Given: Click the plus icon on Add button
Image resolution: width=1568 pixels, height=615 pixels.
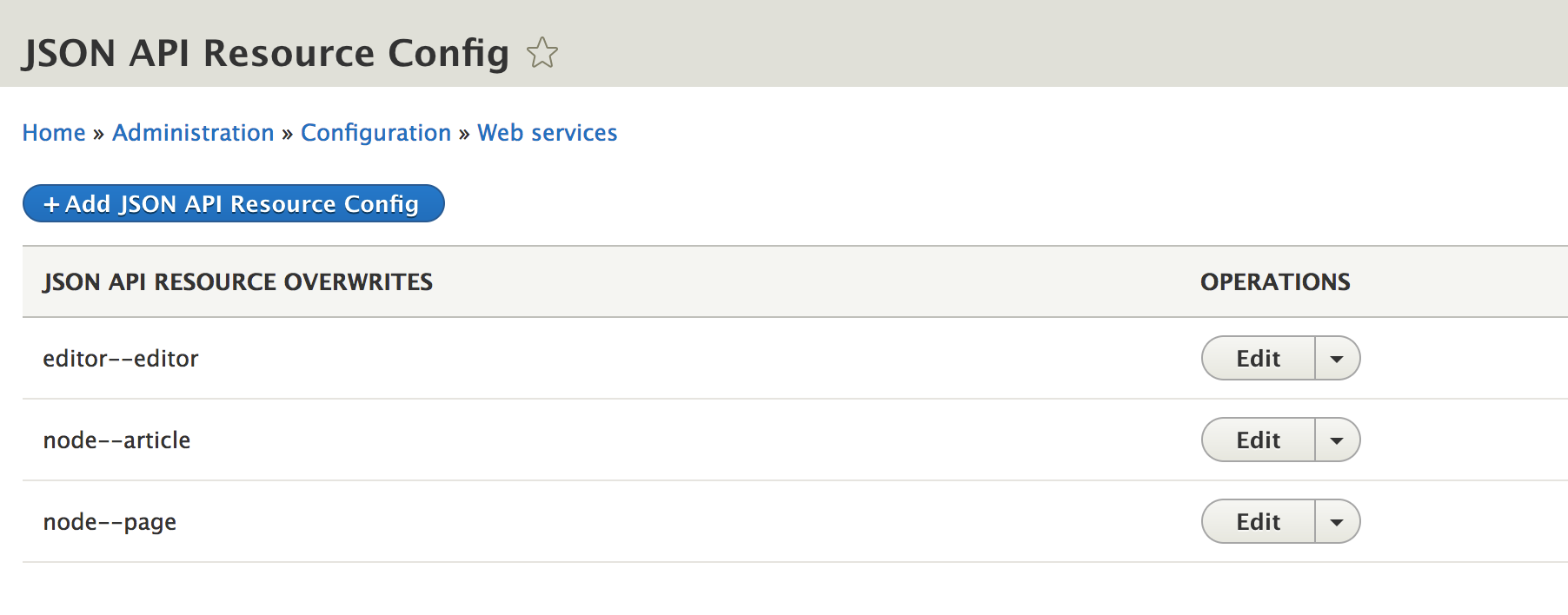Looking at the screenshot, I should [51, 204].
